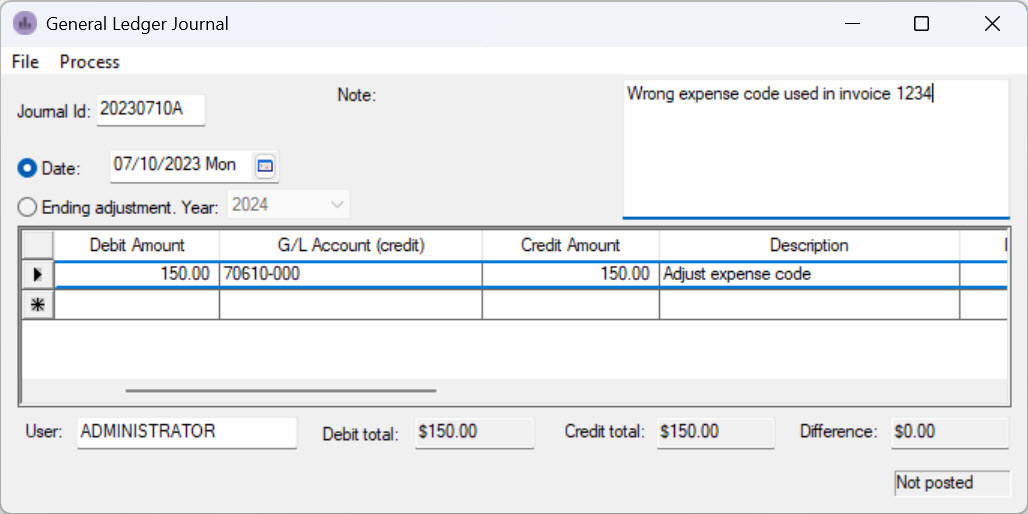Click the Adjust expense code description cell
This screenshot has width=1028, height=514.
click(808, 274)
